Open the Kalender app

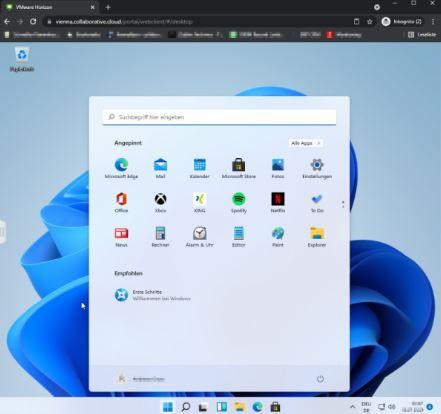199,168
